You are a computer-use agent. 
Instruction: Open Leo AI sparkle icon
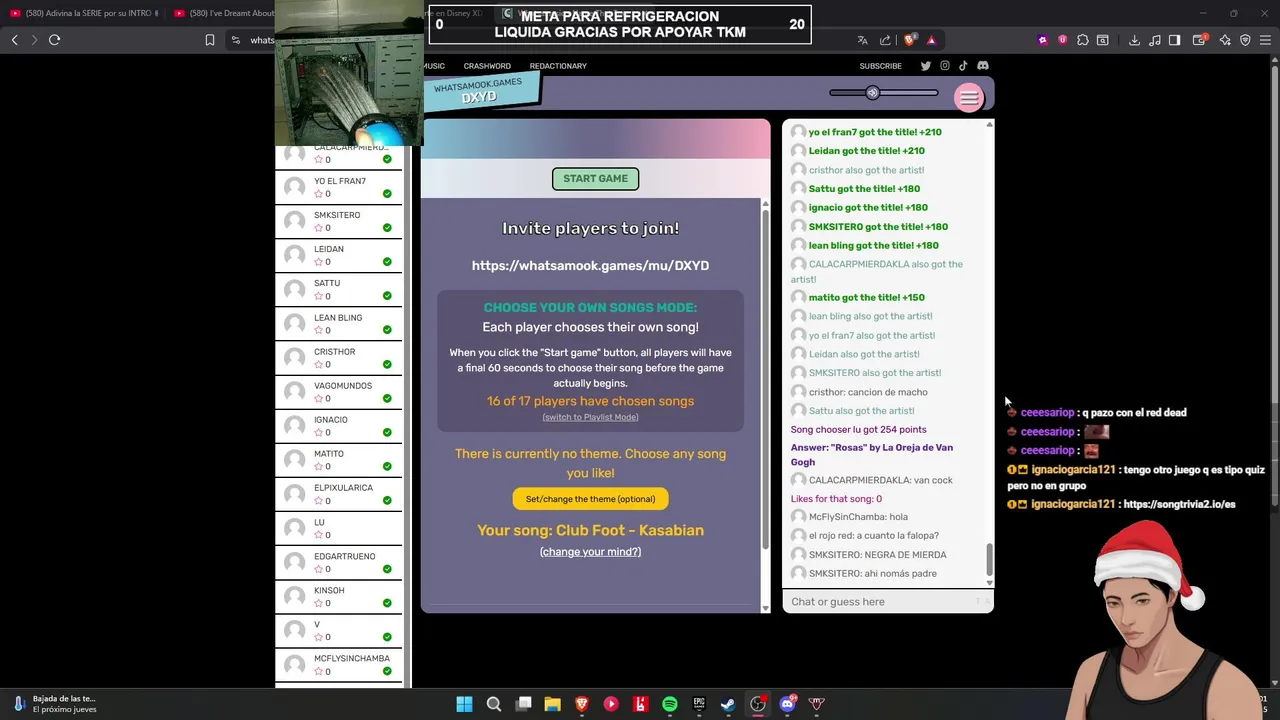coord(1225,40)
